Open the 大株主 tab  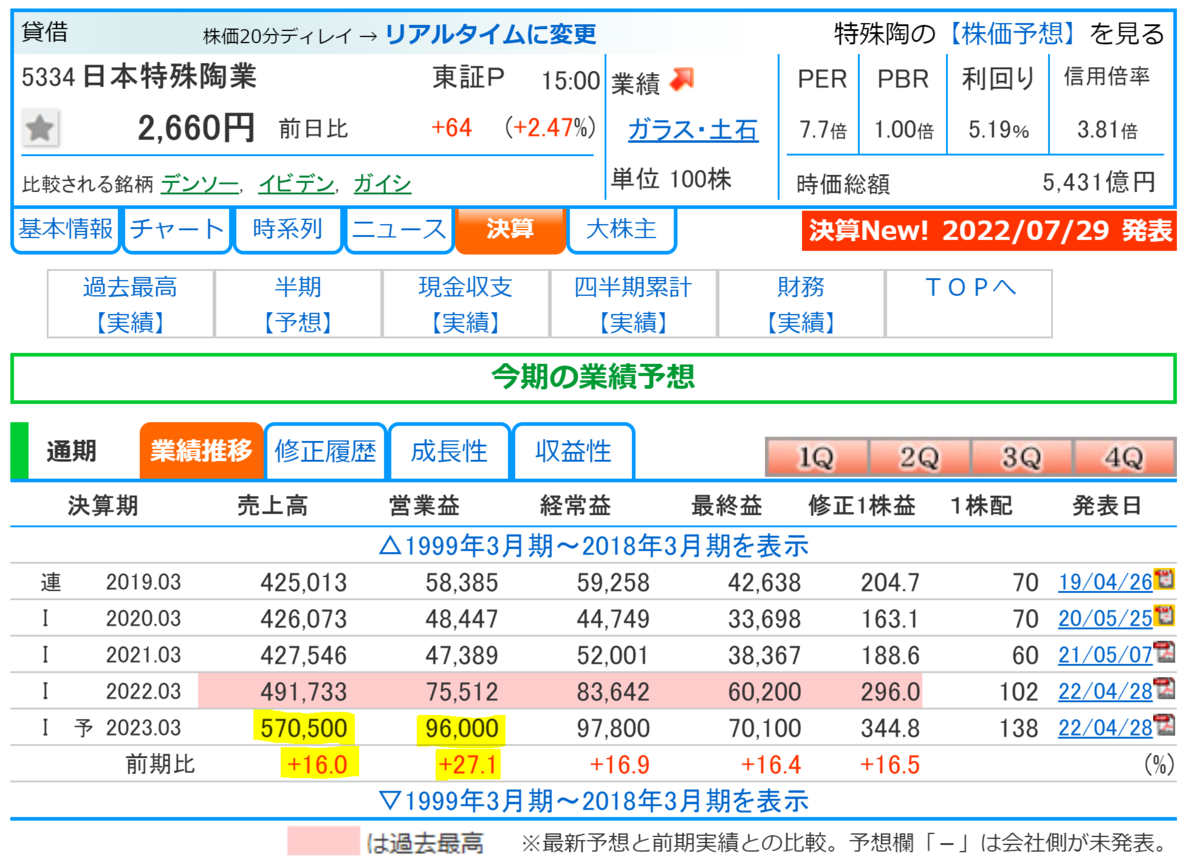tap(621, 230)
